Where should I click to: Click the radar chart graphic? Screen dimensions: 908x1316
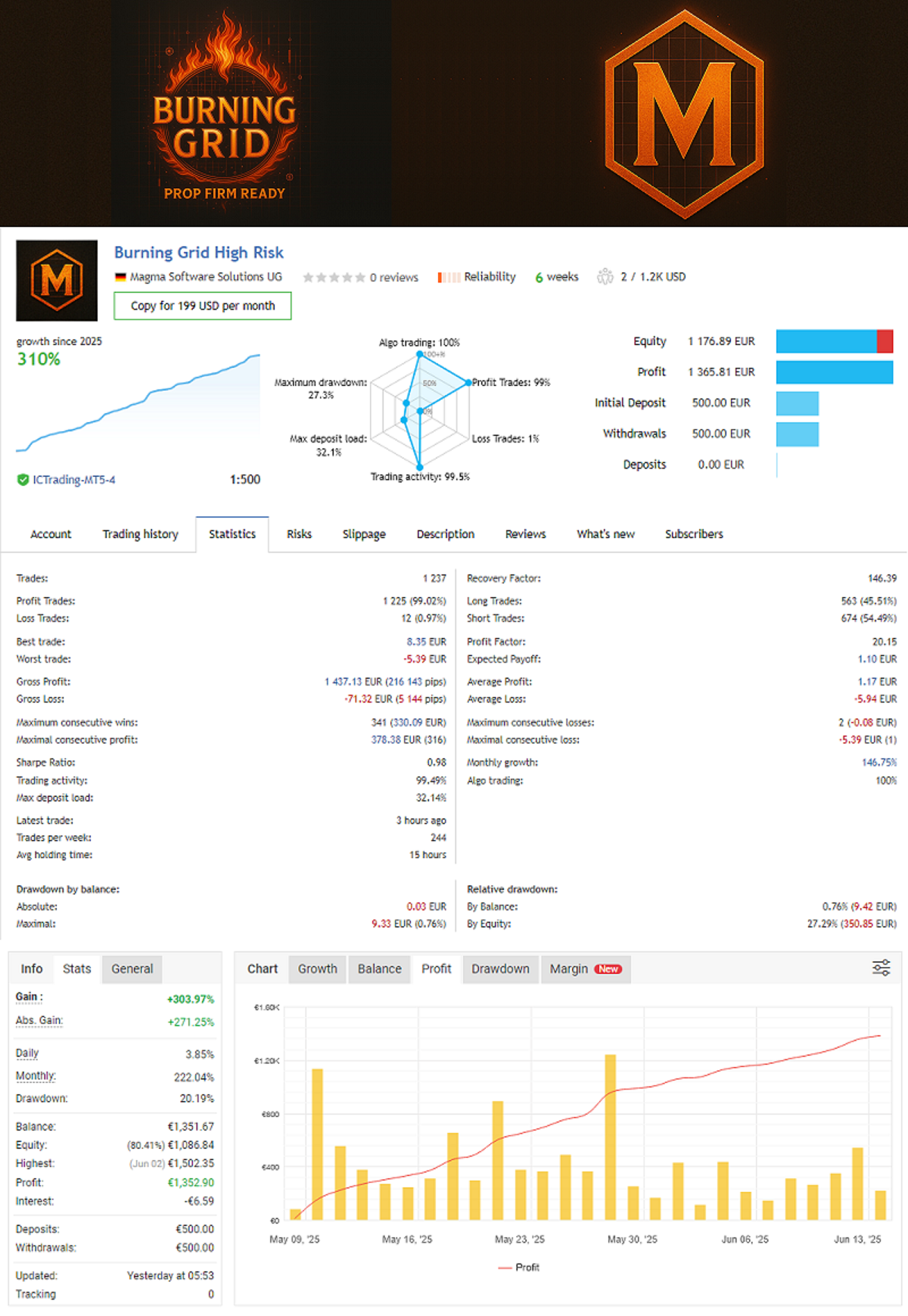click(x=420, y=409)
